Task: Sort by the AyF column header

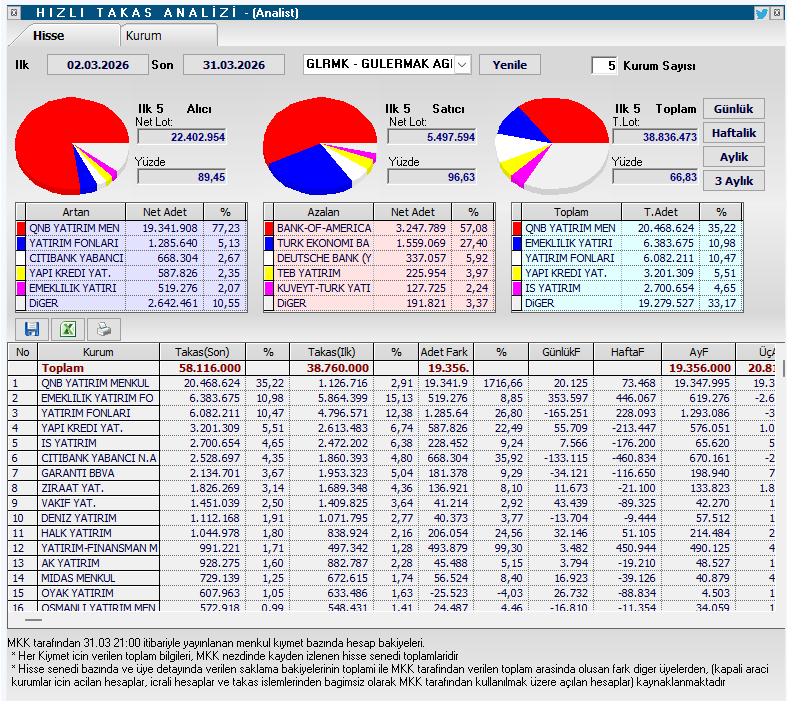Action: click(699, 352)
